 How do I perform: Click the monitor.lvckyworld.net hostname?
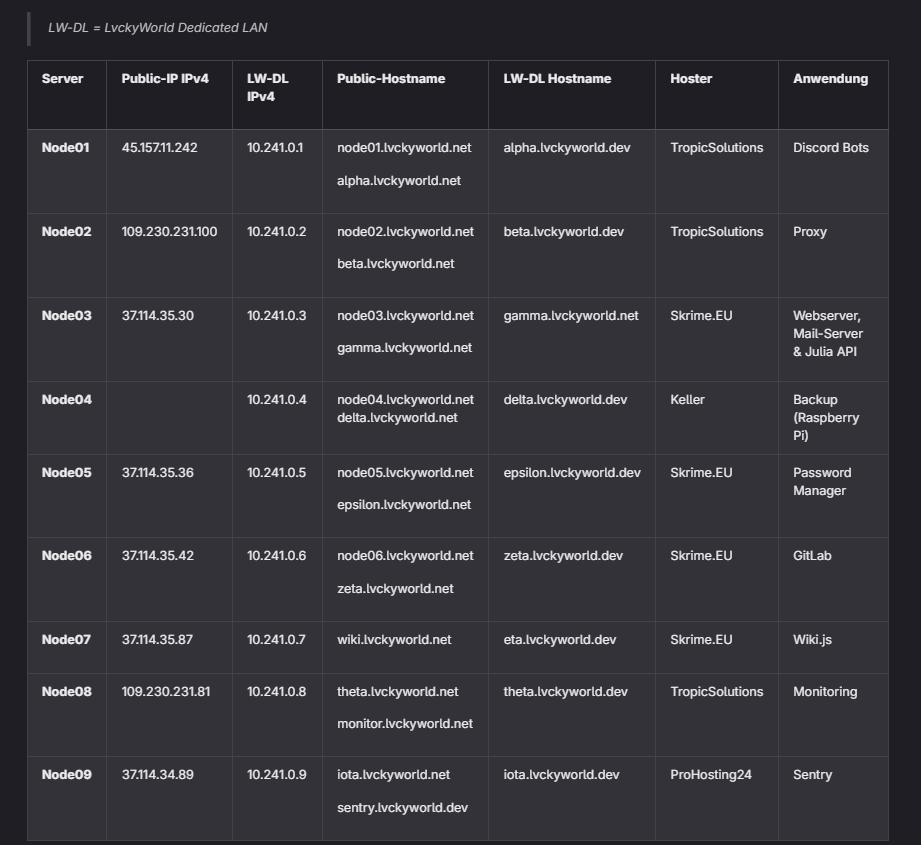point(405,724)
